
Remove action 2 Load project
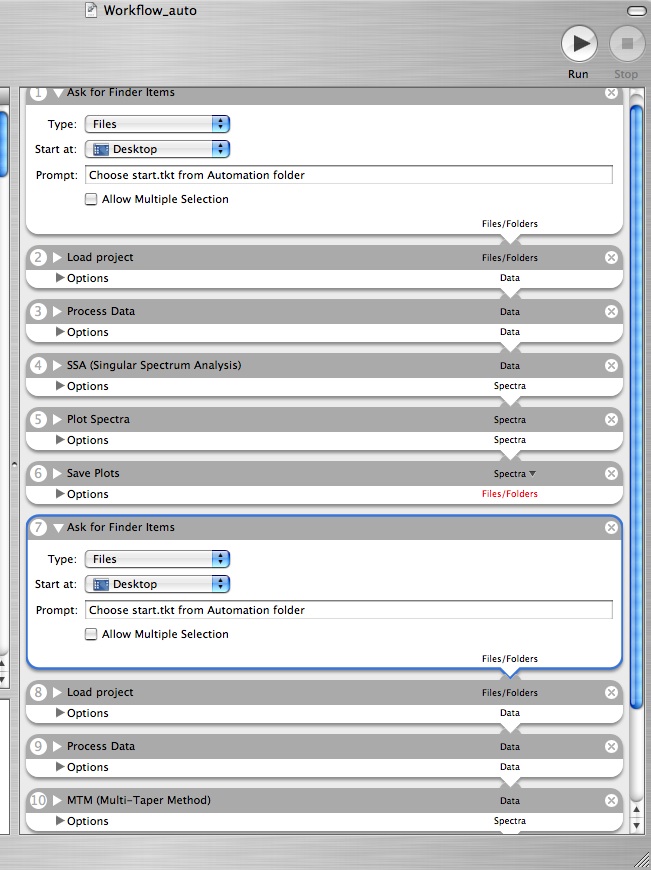(611, 257)
